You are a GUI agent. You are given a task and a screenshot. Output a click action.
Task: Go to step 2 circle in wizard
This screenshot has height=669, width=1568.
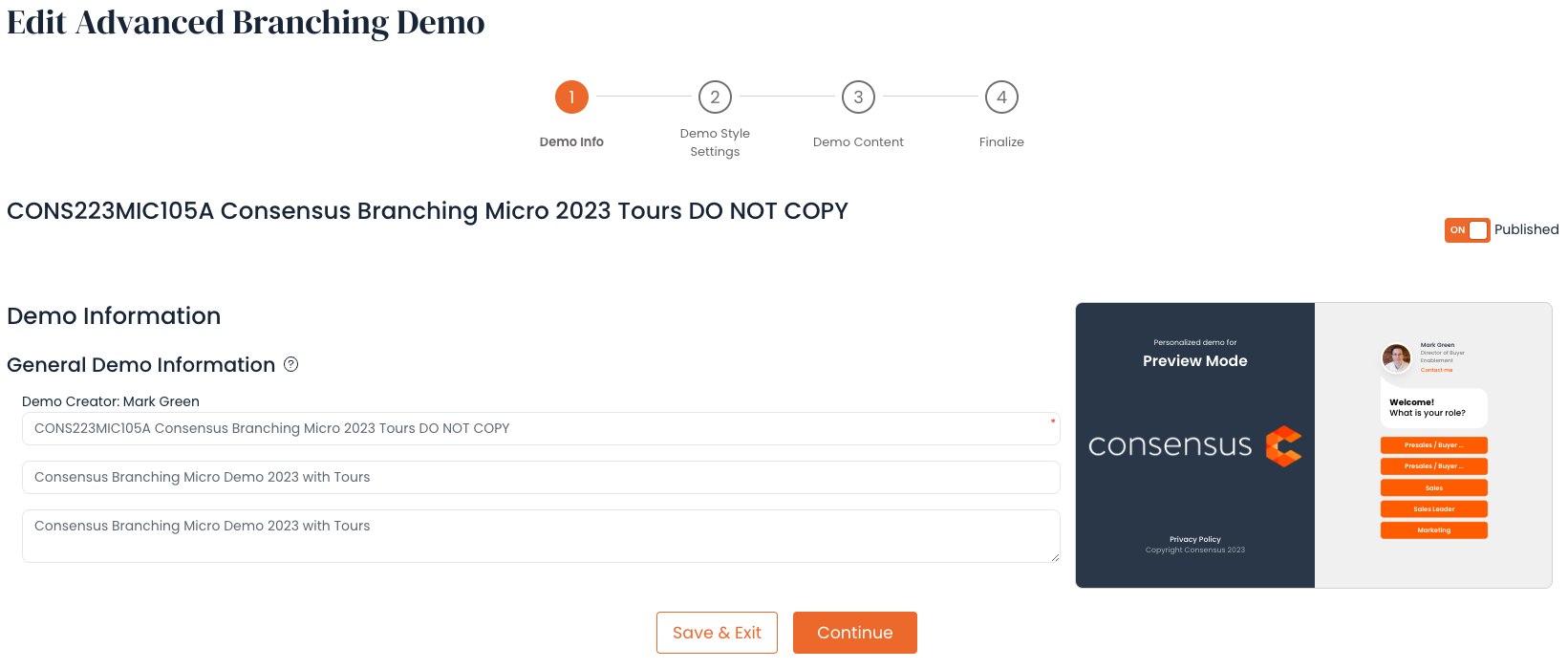715,97
